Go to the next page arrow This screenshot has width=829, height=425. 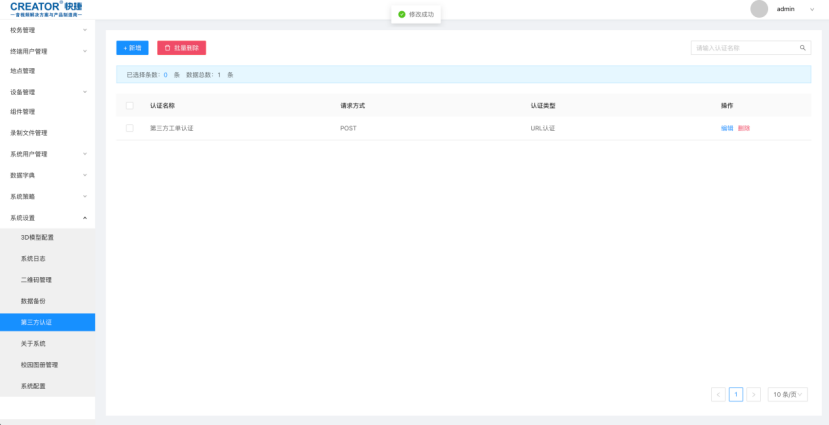[754, 395]
